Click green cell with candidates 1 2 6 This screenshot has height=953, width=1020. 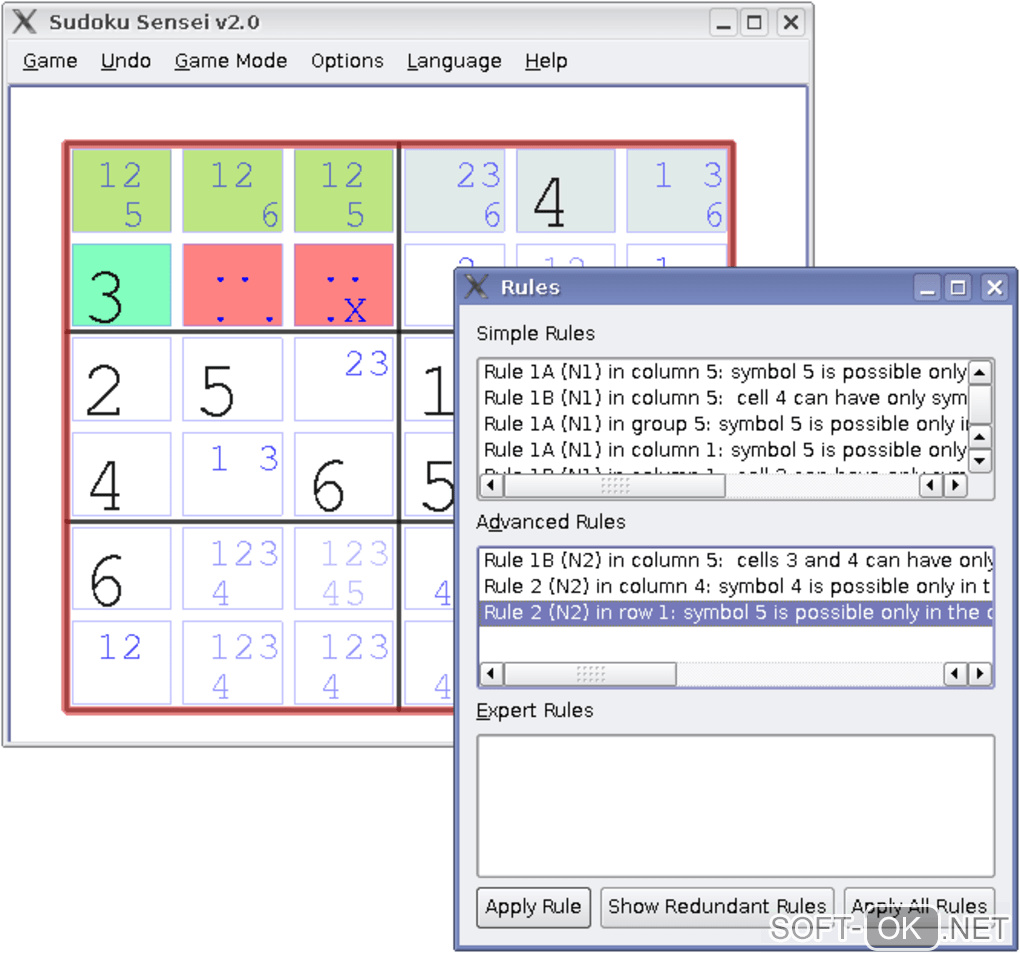point(233,191)
